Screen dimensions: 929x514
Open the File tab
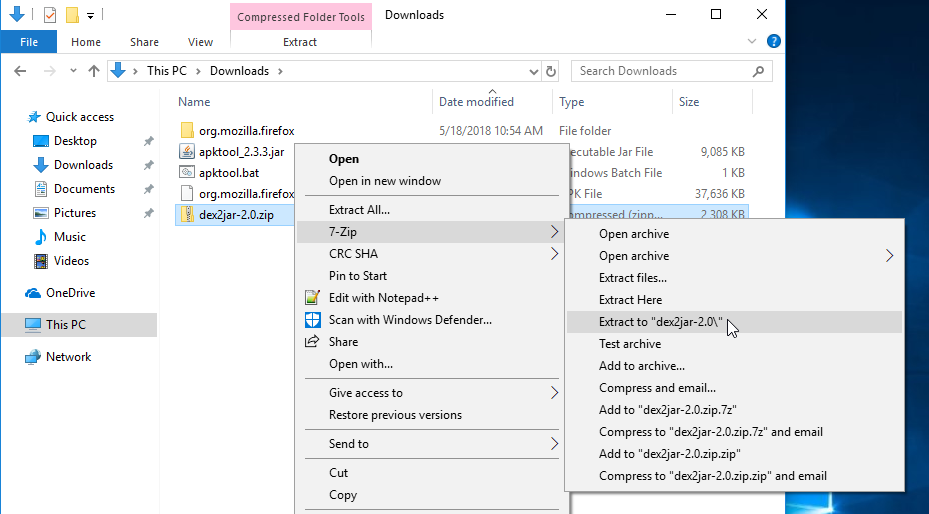pos(29,42)
